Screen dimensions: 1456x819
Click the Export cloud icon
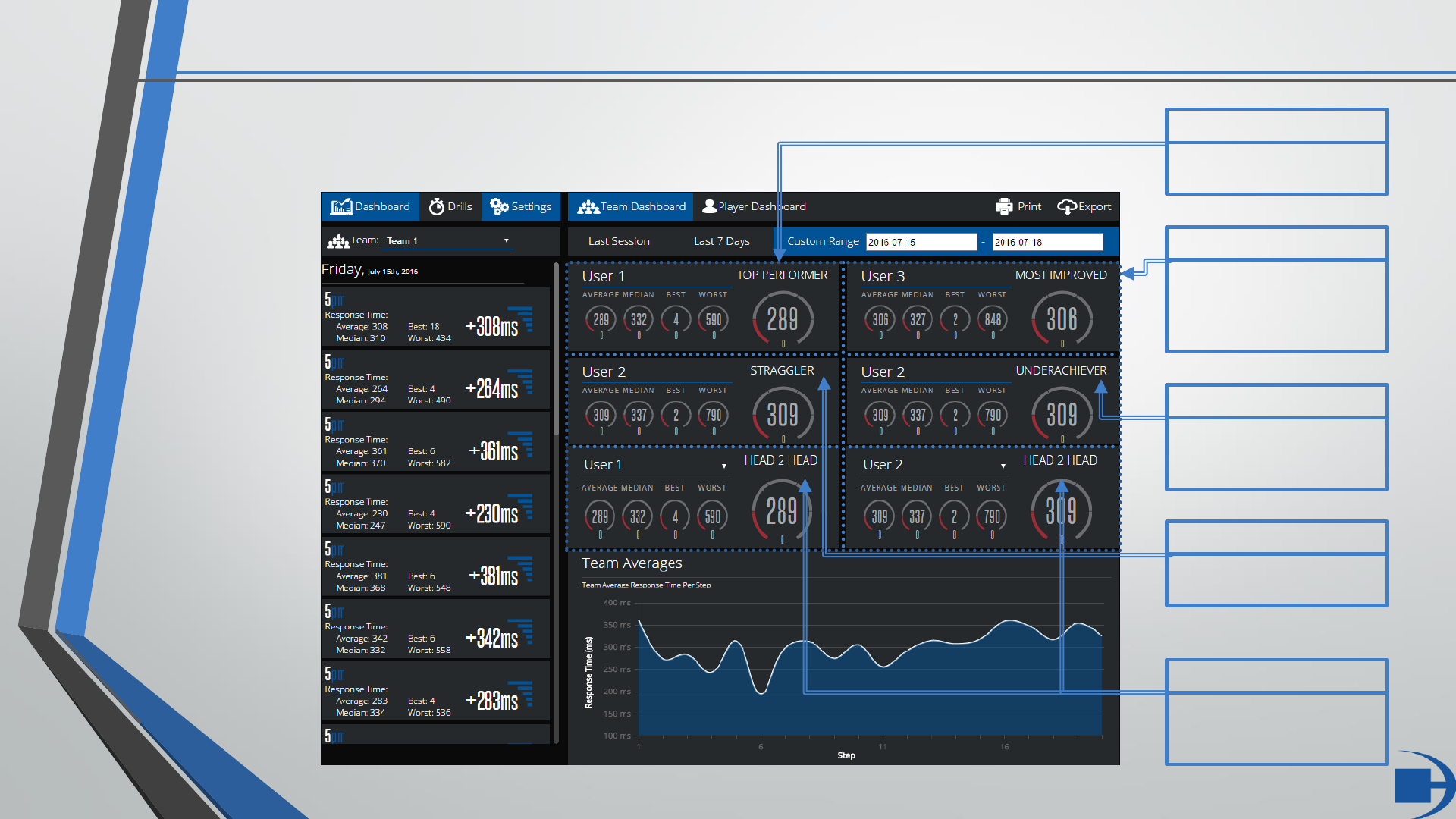tap(1066, 206)
